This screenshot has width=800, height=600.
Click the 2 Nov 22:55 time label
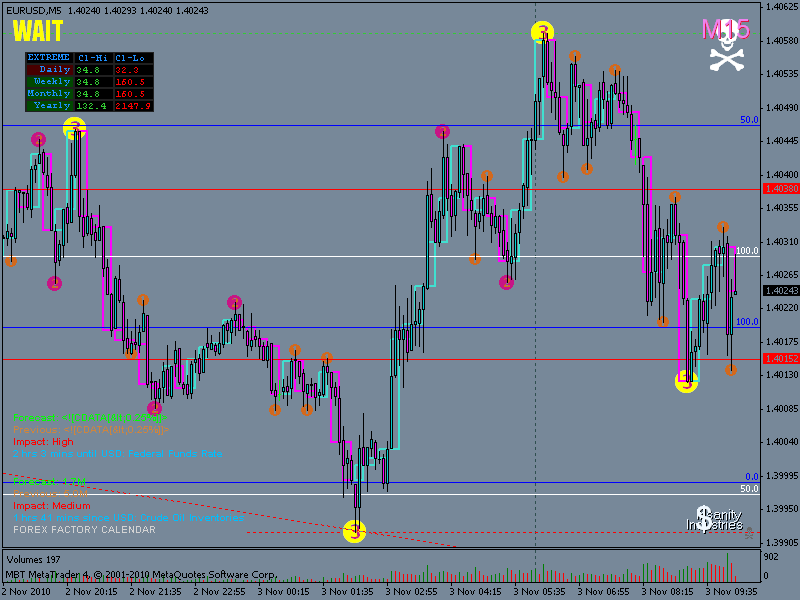(219, 591)
